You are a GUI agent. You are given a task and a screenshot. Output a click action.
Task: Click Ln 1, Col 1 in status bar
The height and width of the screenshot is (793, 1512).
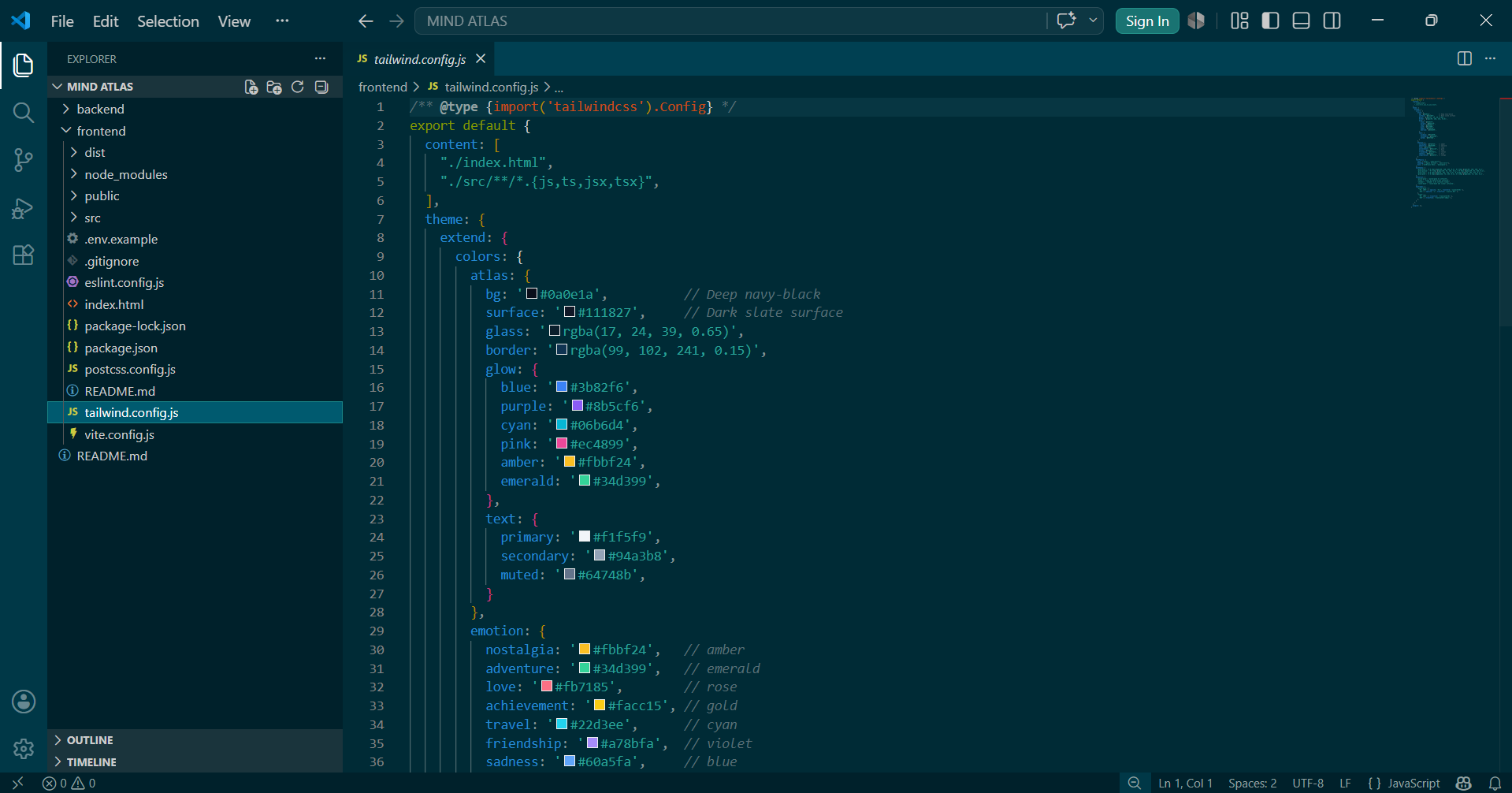[x=1185, y=783]
